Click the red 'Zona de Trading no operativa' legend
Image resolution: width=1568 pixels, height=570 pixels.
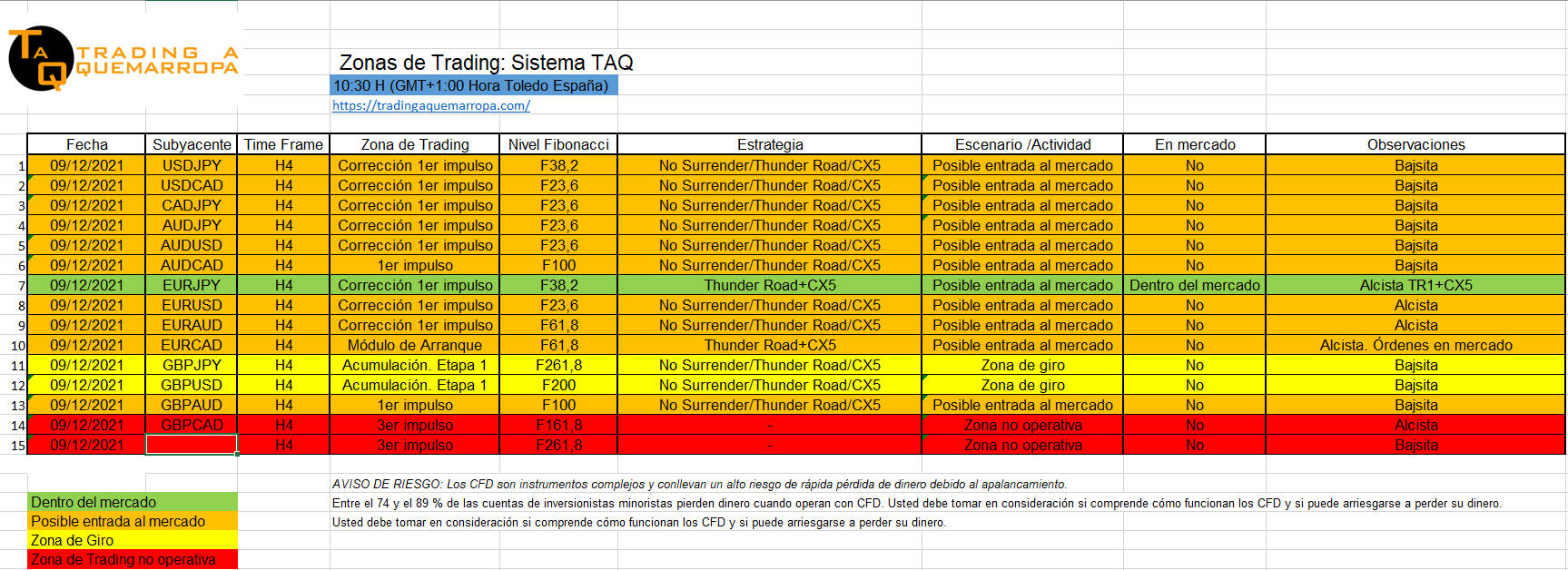click(x=133, y=559)
